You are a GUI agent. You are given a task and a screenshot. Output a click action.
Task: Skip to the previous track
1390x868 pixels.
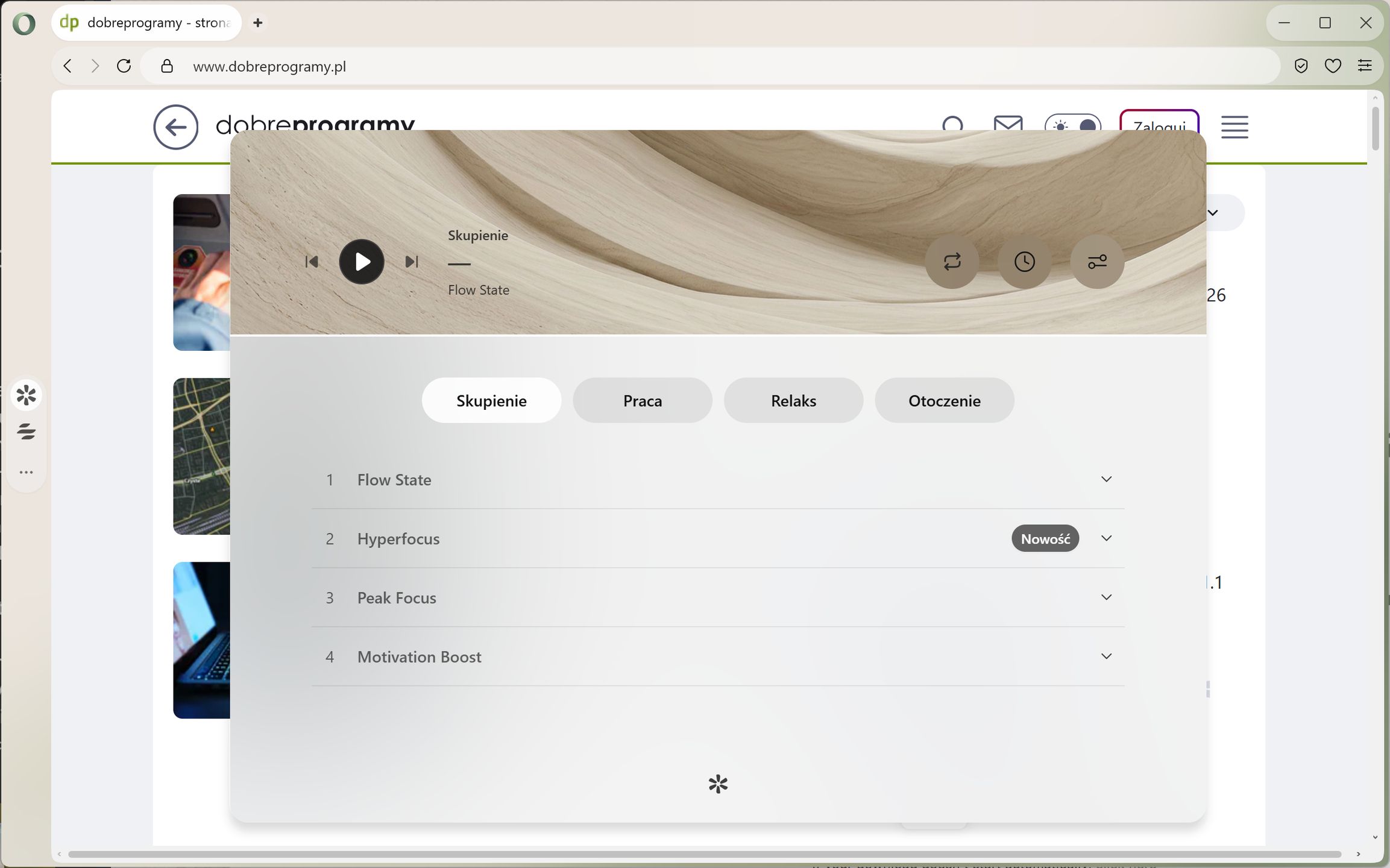coord(312,262)
